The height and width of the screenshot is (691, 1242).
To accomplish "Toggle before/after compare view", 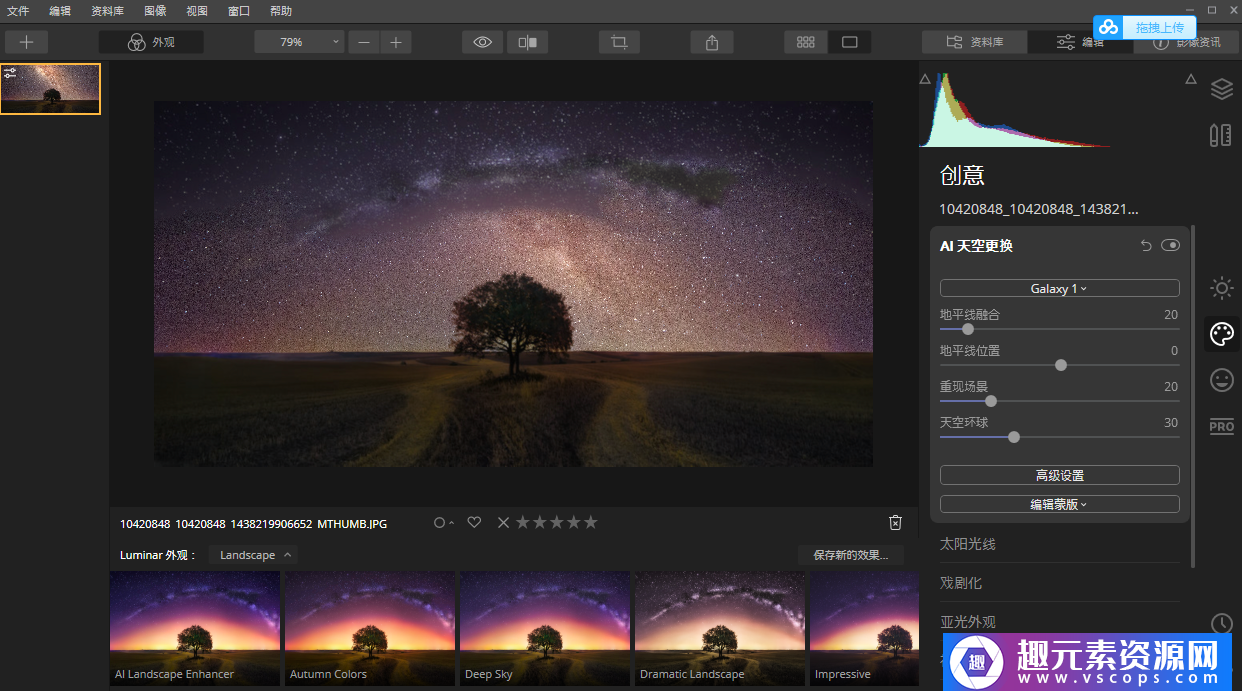I will click(x=528, y=42).
